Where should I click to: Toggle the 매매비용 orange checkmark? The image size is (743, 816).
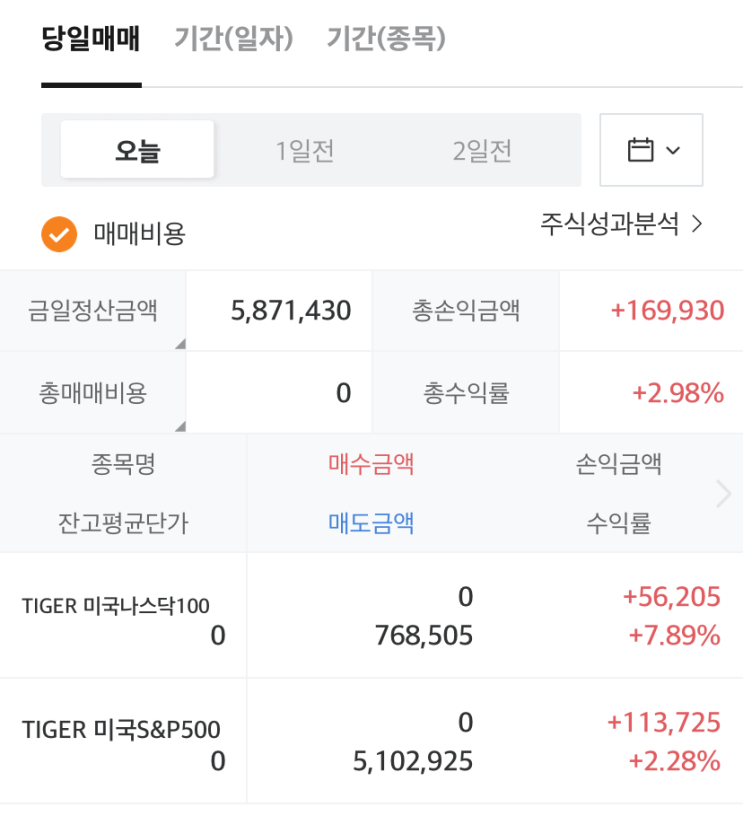(x=59, y=234)
